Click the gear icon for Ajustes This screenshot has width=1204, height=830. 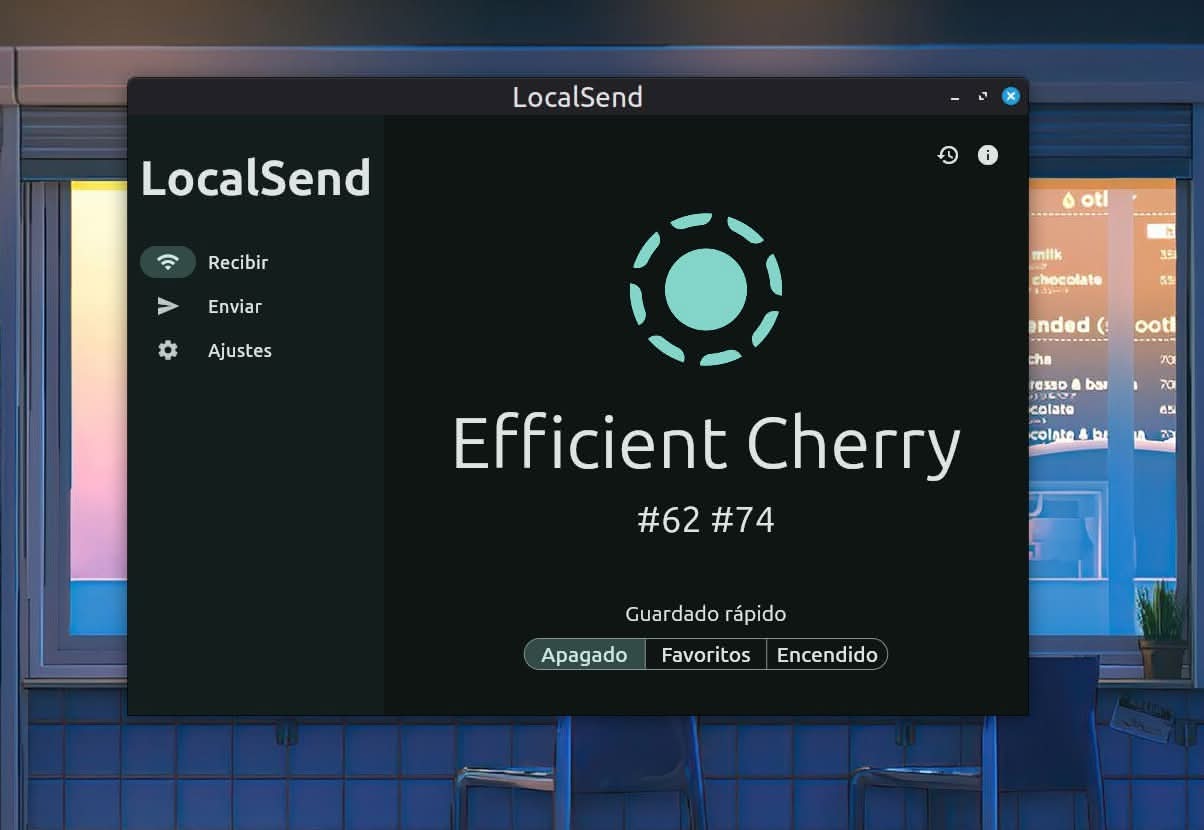(168, 350)
